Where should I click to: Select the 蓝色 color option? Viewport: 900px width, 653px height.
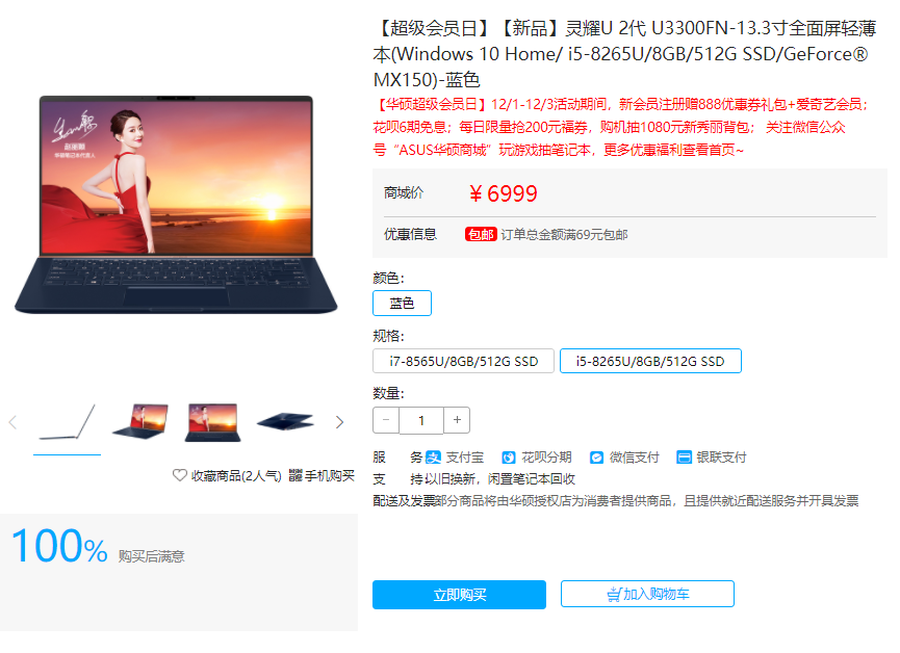pos(402,303)
